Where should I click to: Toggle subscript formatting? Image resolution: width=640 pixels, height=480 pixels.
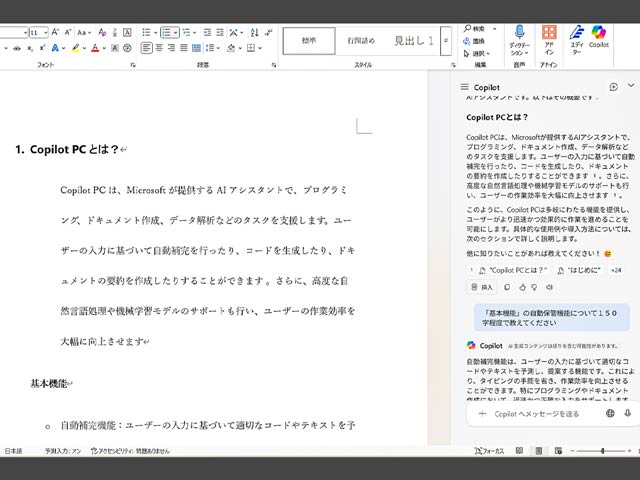[30, 48]
